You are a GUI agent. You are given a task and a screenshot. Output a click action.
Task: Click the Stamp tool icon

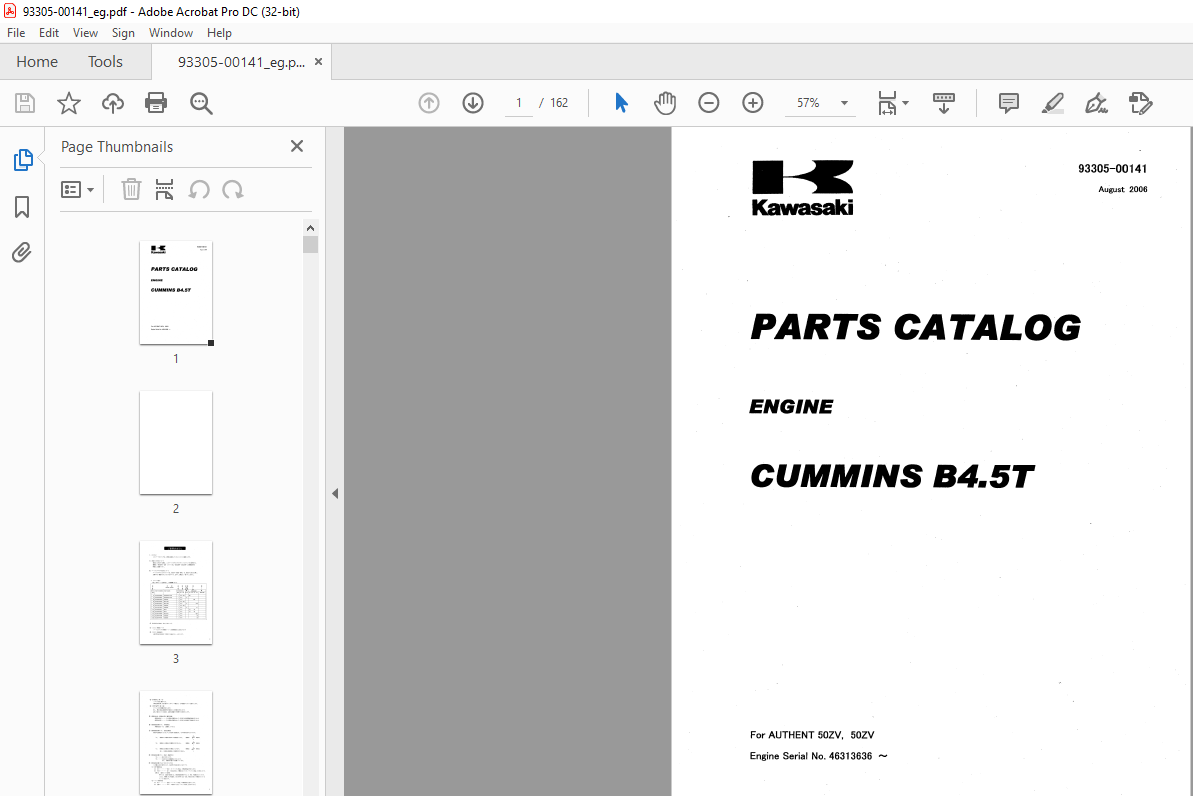[1141, 103]
